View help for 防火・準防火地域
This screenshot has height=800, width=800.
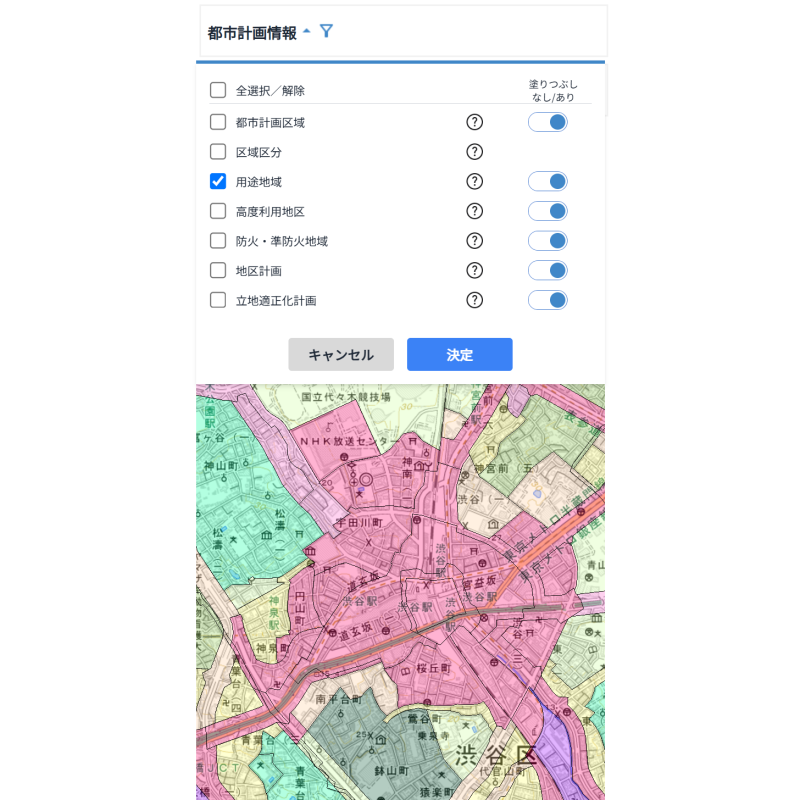(x=475, y=241)
